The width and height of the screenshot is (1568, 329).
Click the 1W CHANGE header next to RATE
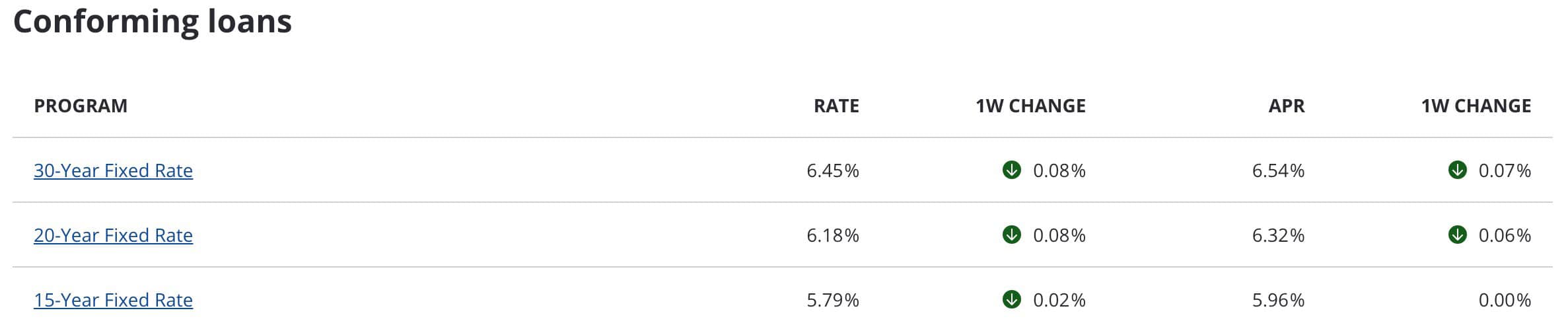(1030, 106)
